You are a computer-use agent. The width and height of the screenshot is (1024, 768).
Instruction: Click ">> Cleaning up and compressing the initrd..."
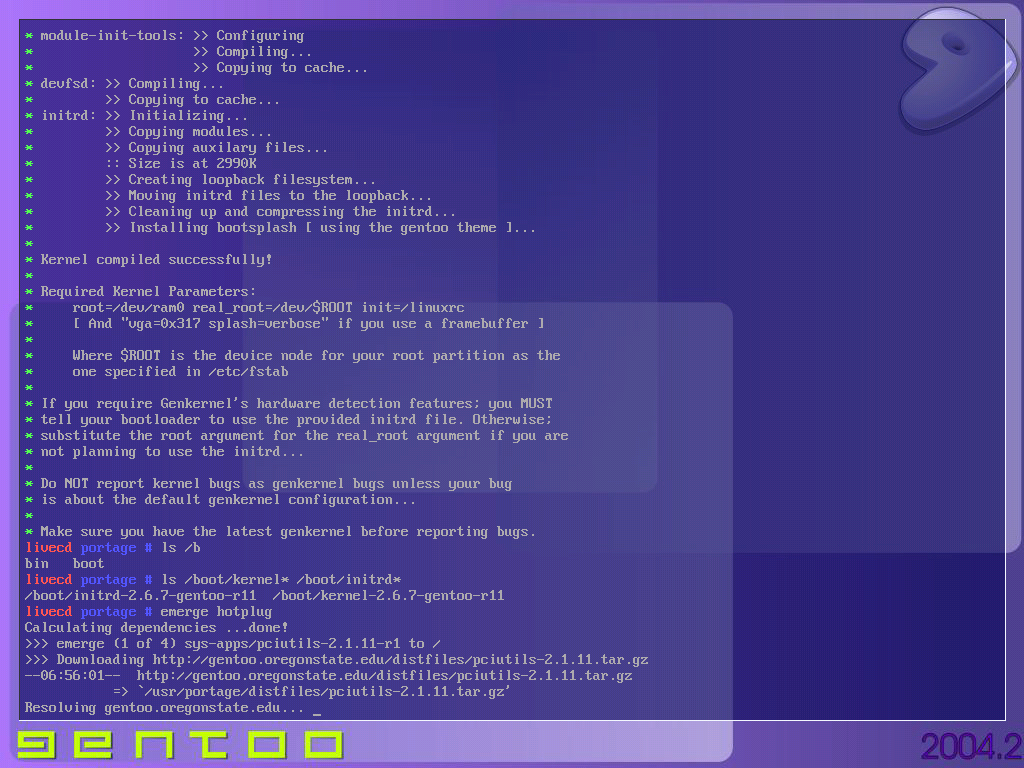point(280,212)
